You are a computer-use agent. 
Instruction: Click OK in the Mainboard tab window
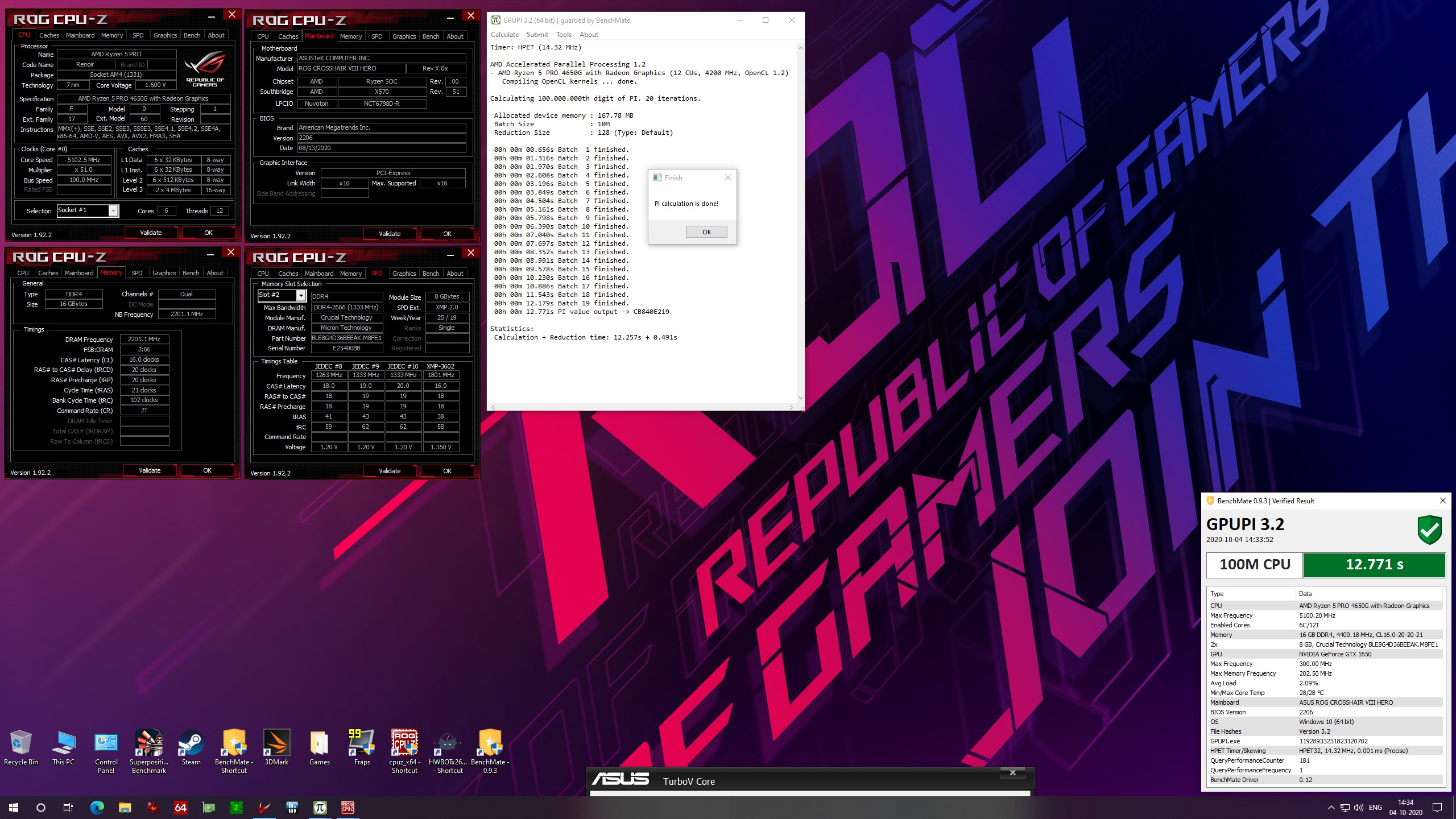tap(448, 234)
